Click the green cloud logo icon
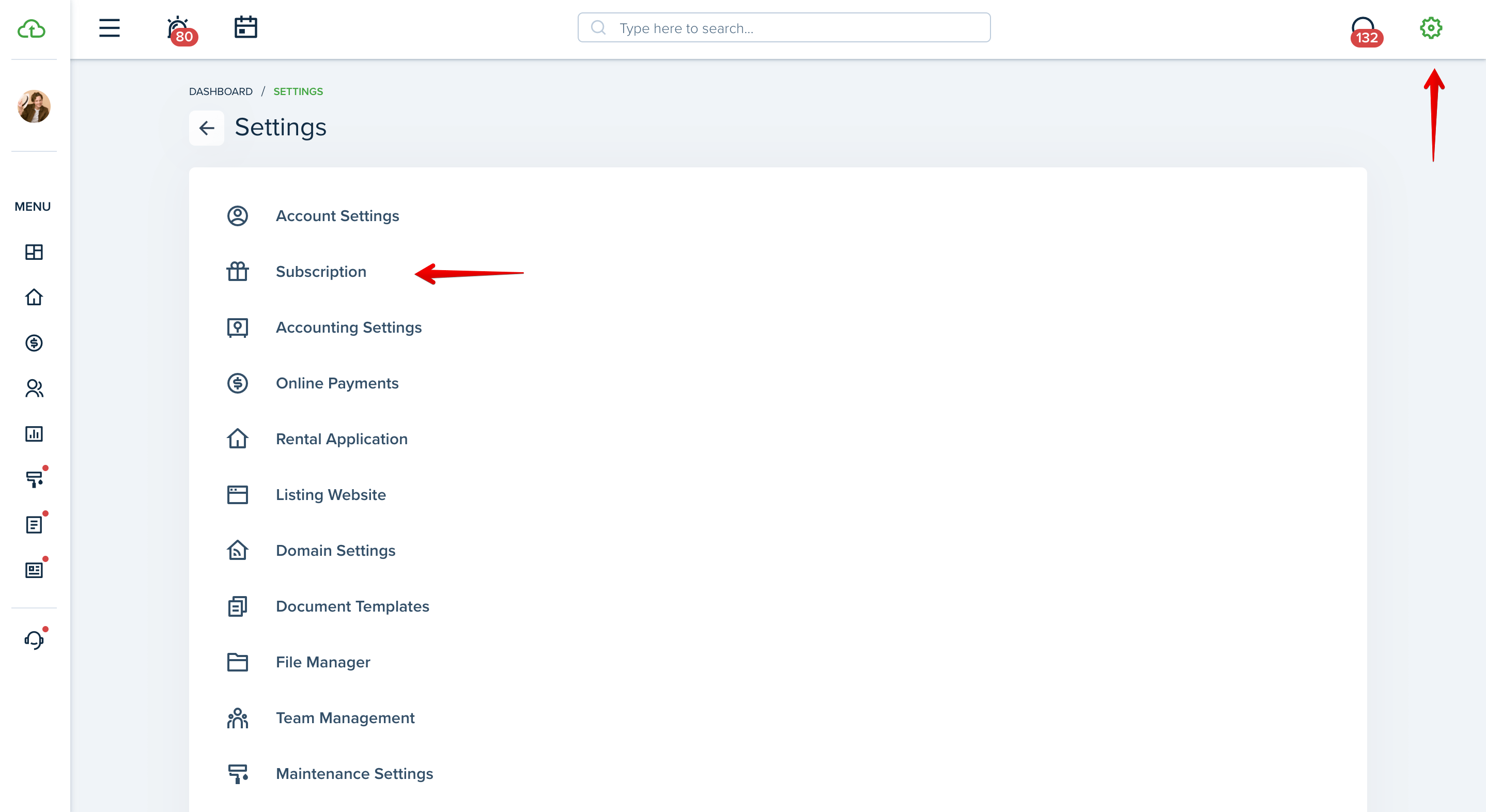The height and width of the screenshot is (812, 1486). pos(32,29)
